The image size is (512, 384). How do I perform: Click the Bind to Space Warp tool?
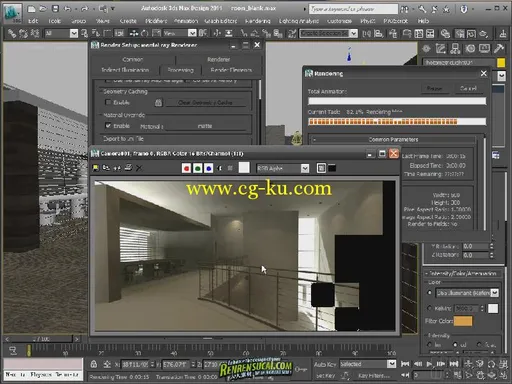click(35, 33)
